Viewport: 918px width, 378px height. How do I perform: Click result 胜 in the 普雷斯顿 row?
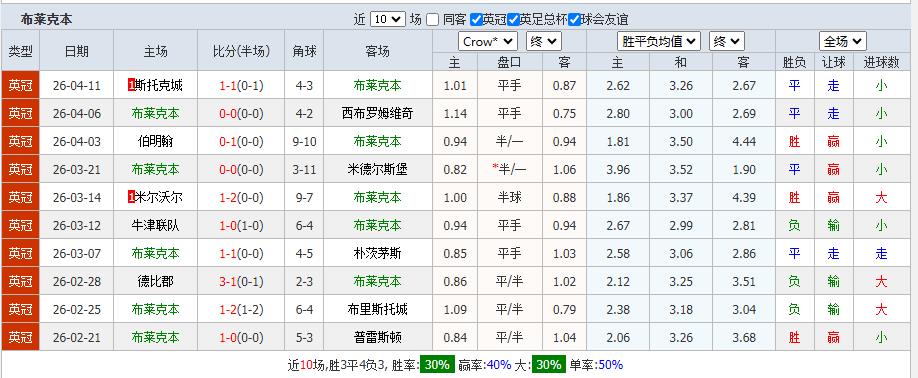click(x=794, y=338)
